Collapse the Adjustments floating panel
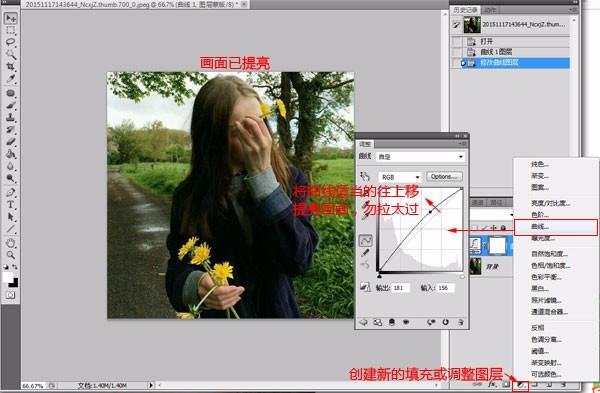Viewport: 600px width, 393px height. pyautogui.click(x=458, y=136)
